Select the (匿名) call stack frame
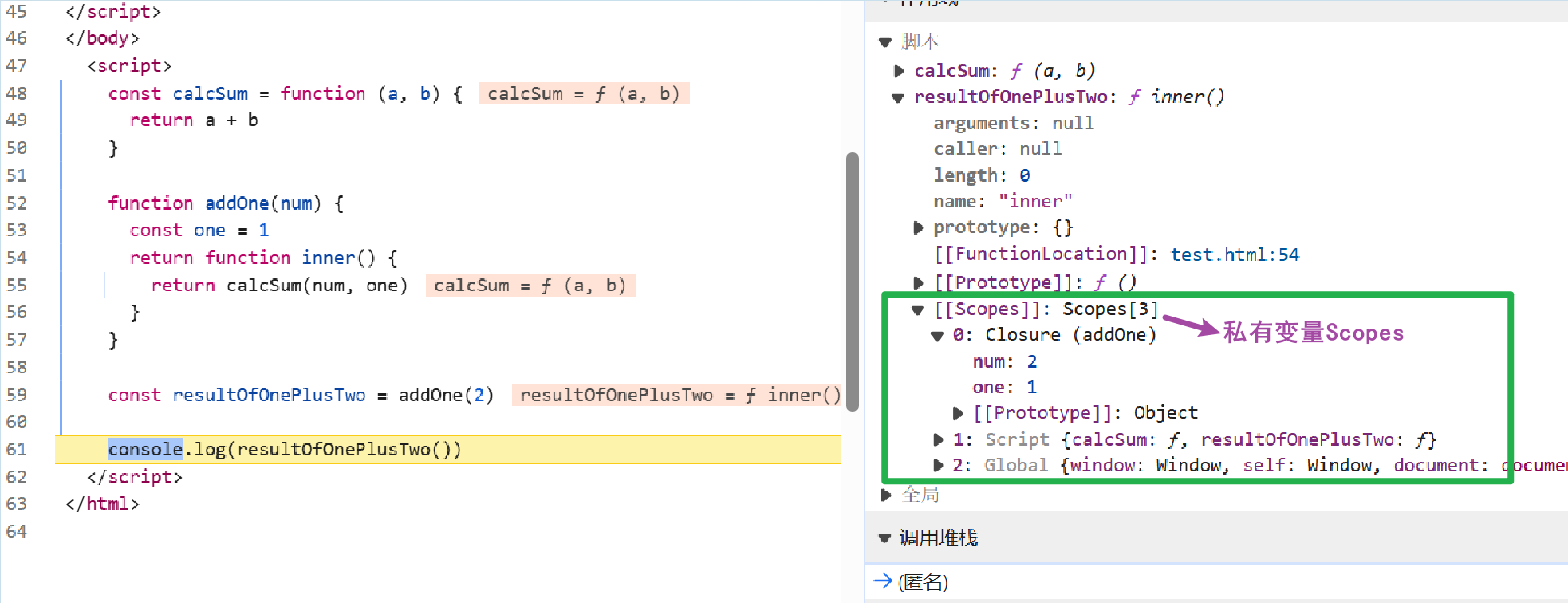 [923, 582]
